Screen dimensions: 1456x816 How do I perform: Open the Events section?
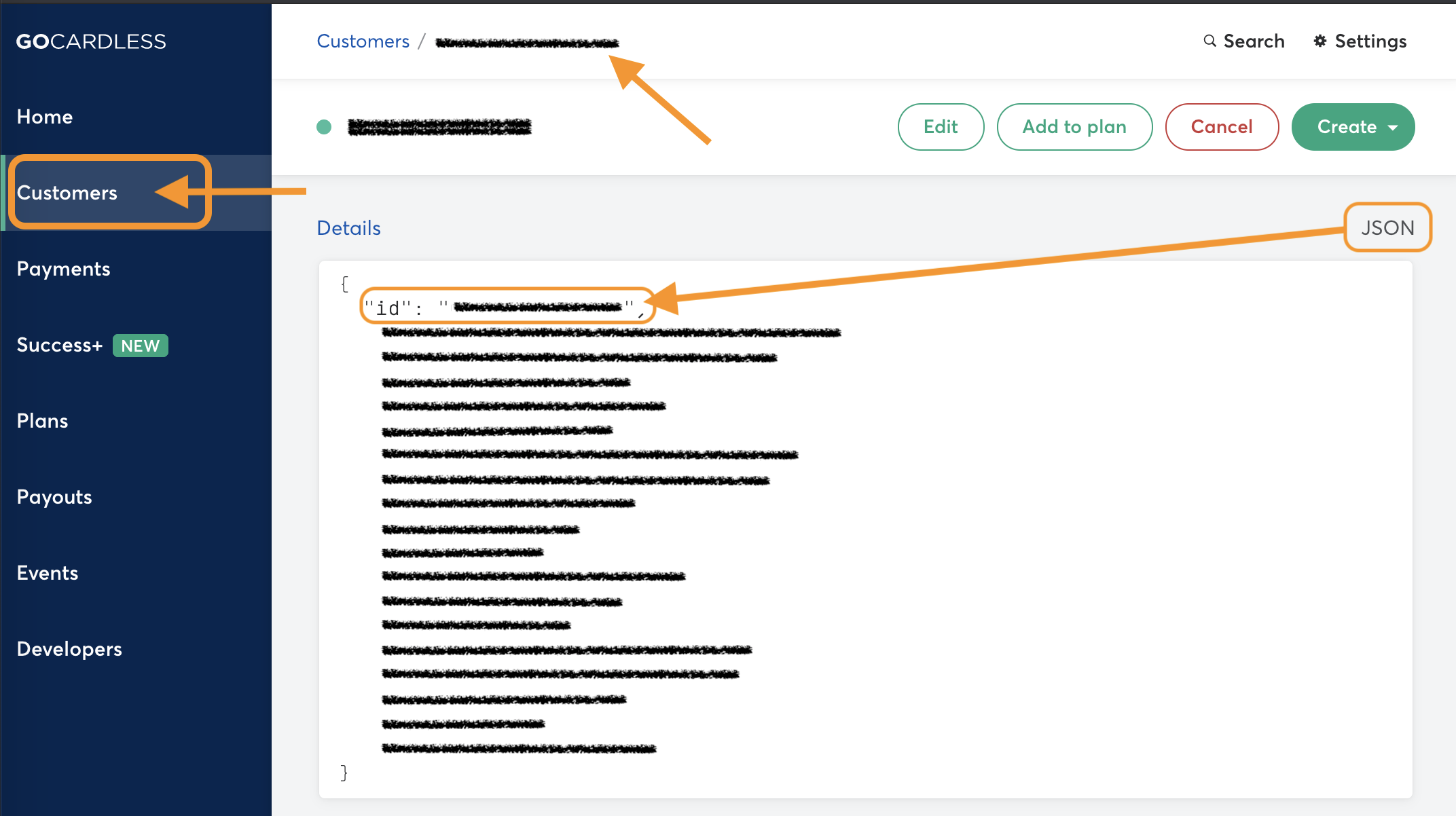coord(46,573)
